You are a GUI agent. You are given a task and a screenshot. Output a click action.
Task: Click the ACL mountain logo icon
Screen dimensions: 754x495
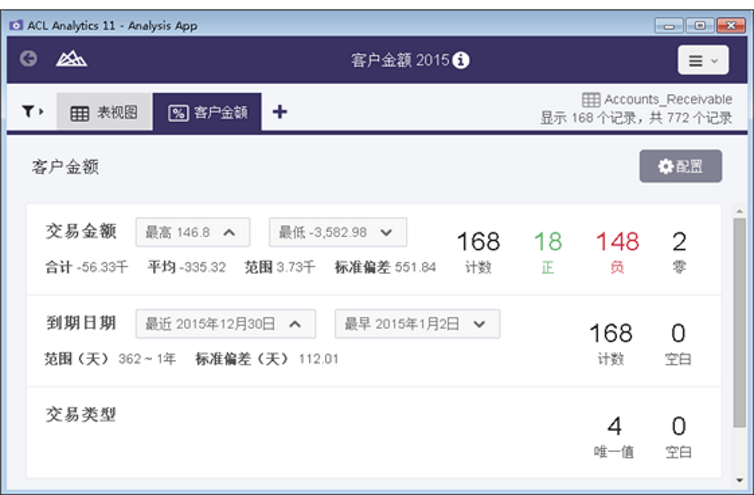click(x=71, y=60)
